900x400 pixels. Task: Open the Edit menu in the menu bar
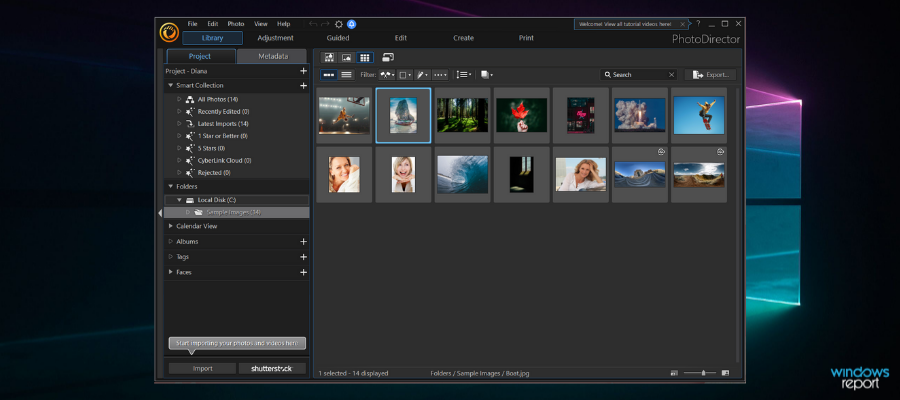(213, 24)
